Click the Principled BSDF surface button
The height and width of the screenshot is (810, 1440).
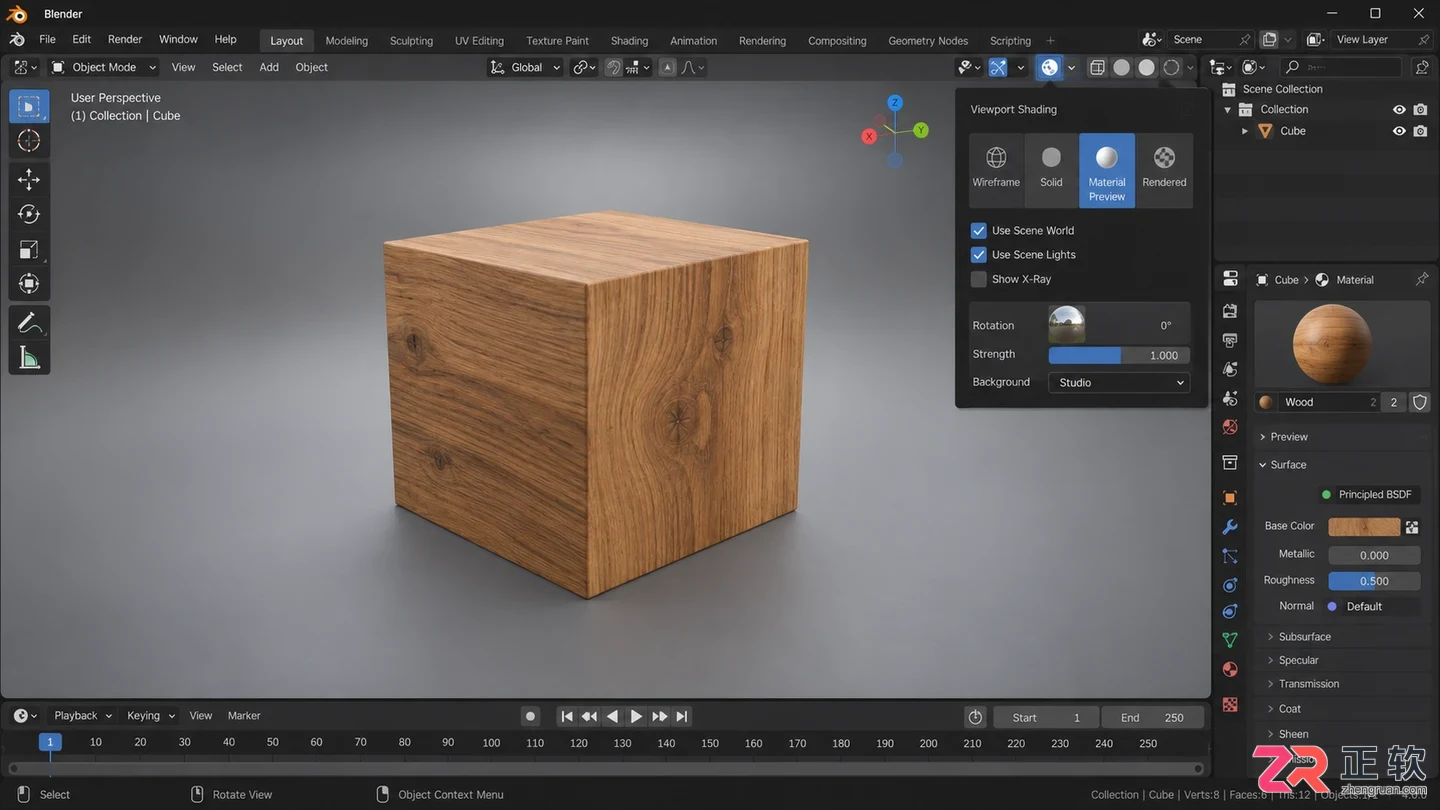(x=1368, y=494)
